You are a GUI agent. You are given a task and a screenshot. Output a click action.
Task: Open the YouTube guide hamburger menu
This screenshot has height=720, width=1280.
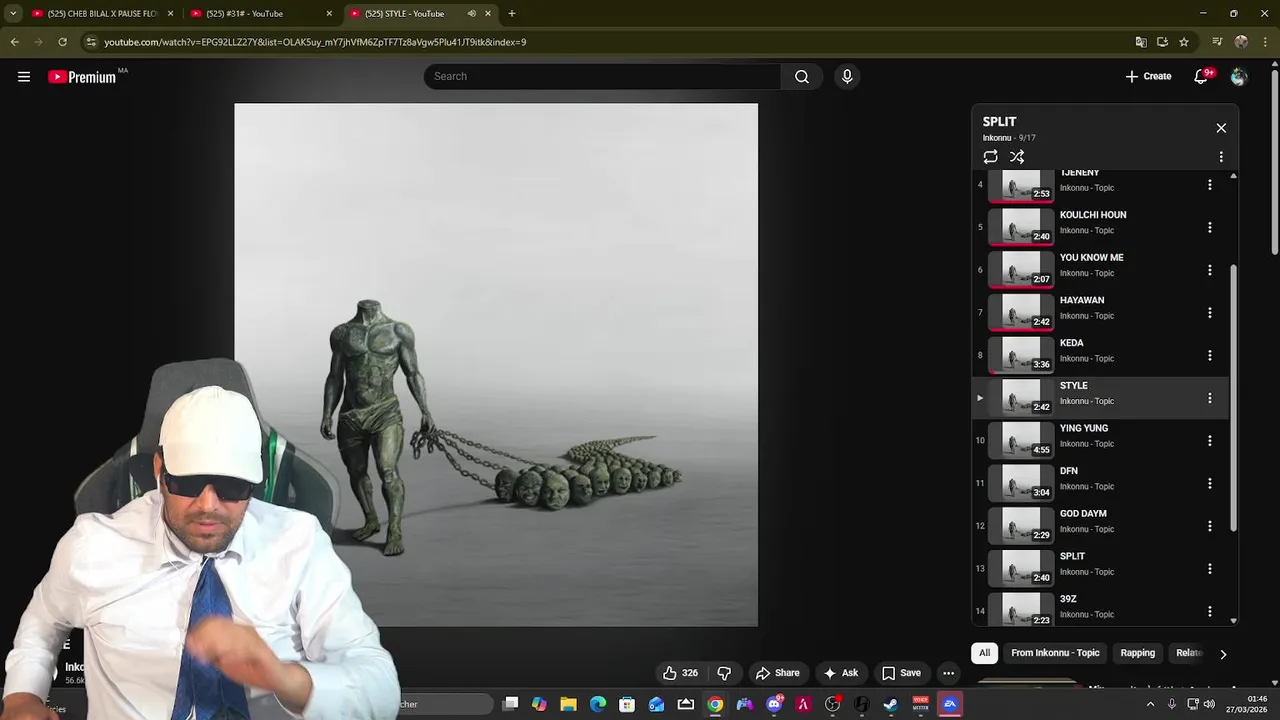coord(24,77)
